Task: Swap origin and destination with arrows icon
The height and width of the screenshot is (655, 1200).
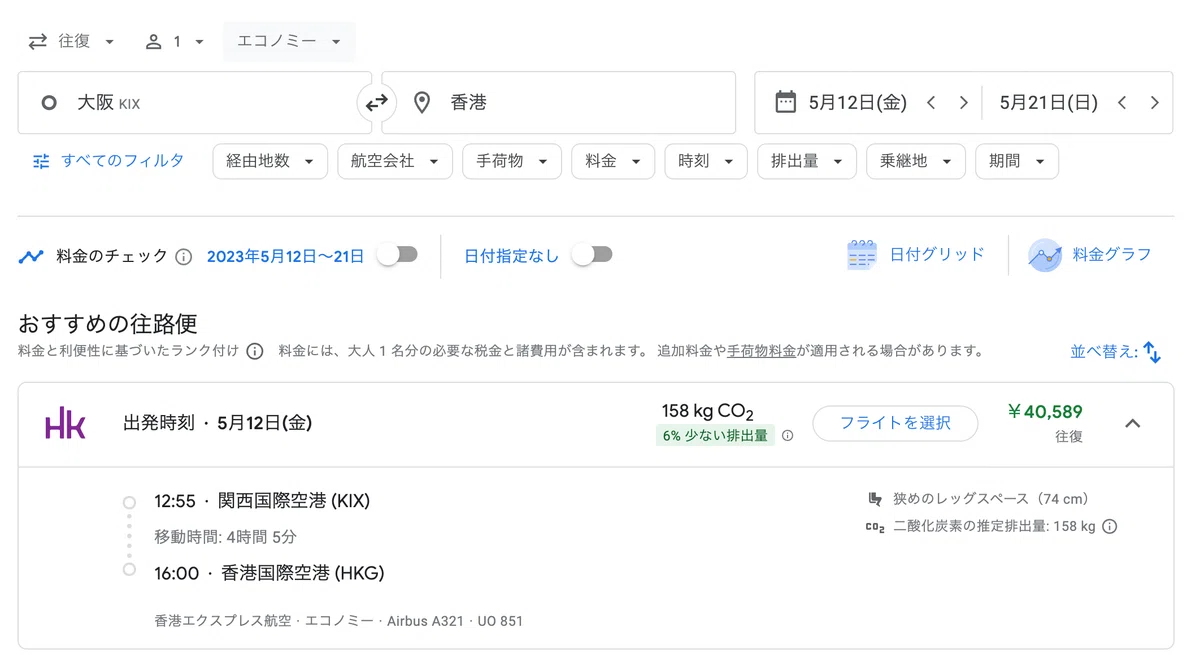Action: coord(377,102)
